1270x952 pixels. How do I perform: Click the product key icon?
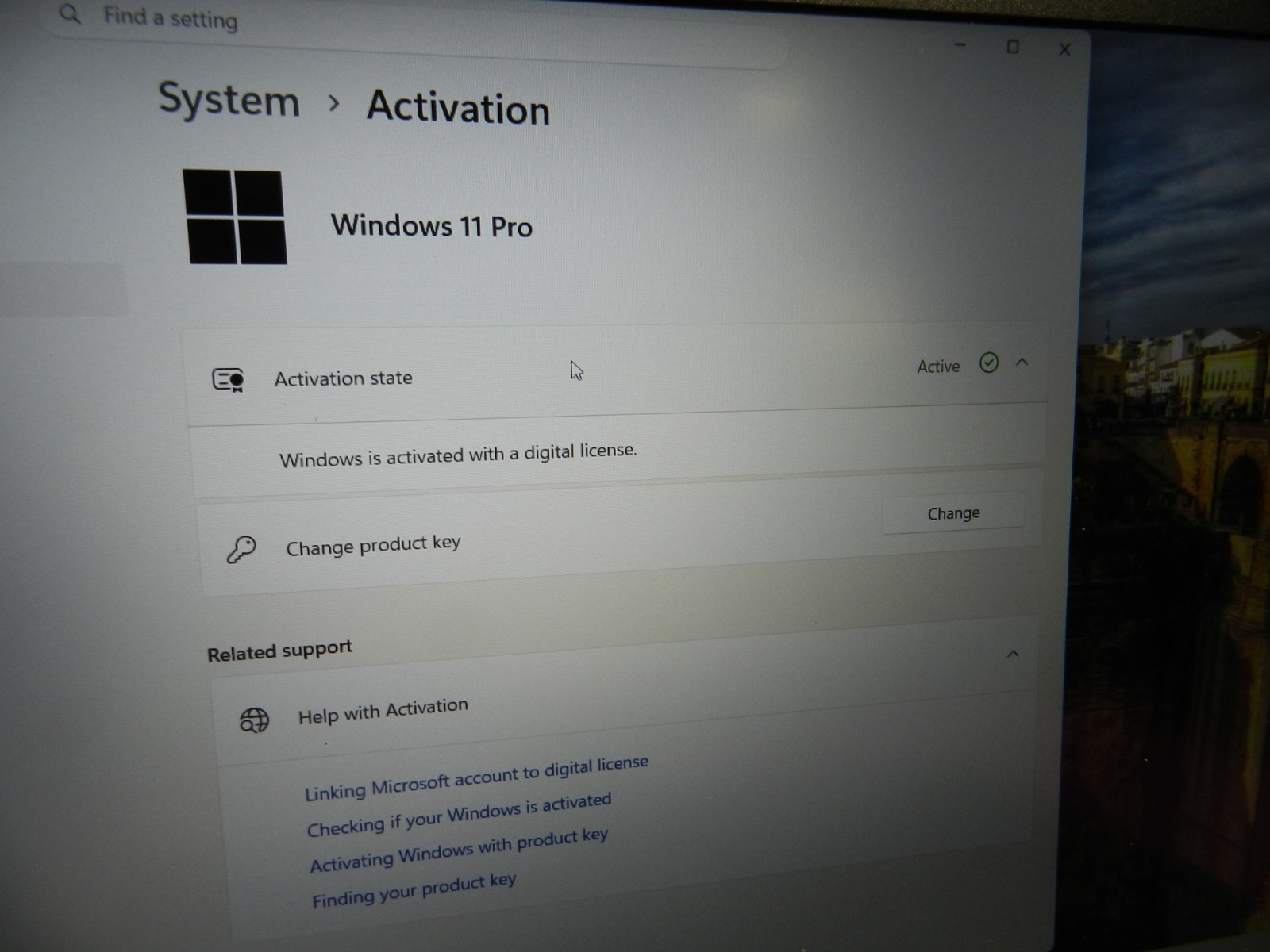(x=241, y=549)
